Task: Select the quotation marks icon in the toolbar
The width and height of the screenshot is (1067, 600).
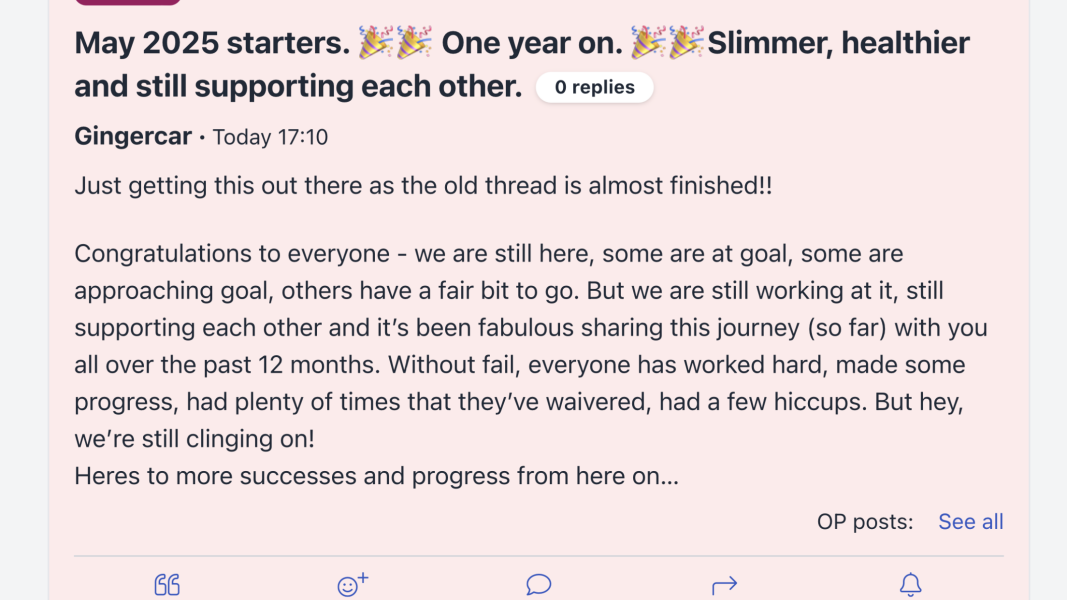Action: tap(167, 583)
